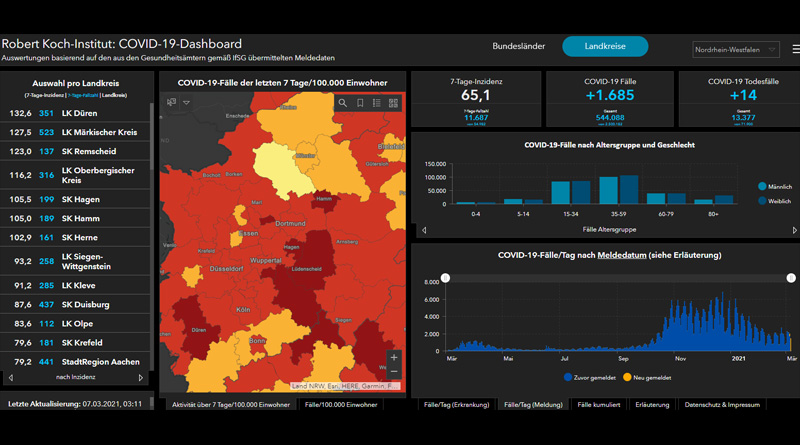
Task: Select SK Krefeld row
Action: pos(75,343)
